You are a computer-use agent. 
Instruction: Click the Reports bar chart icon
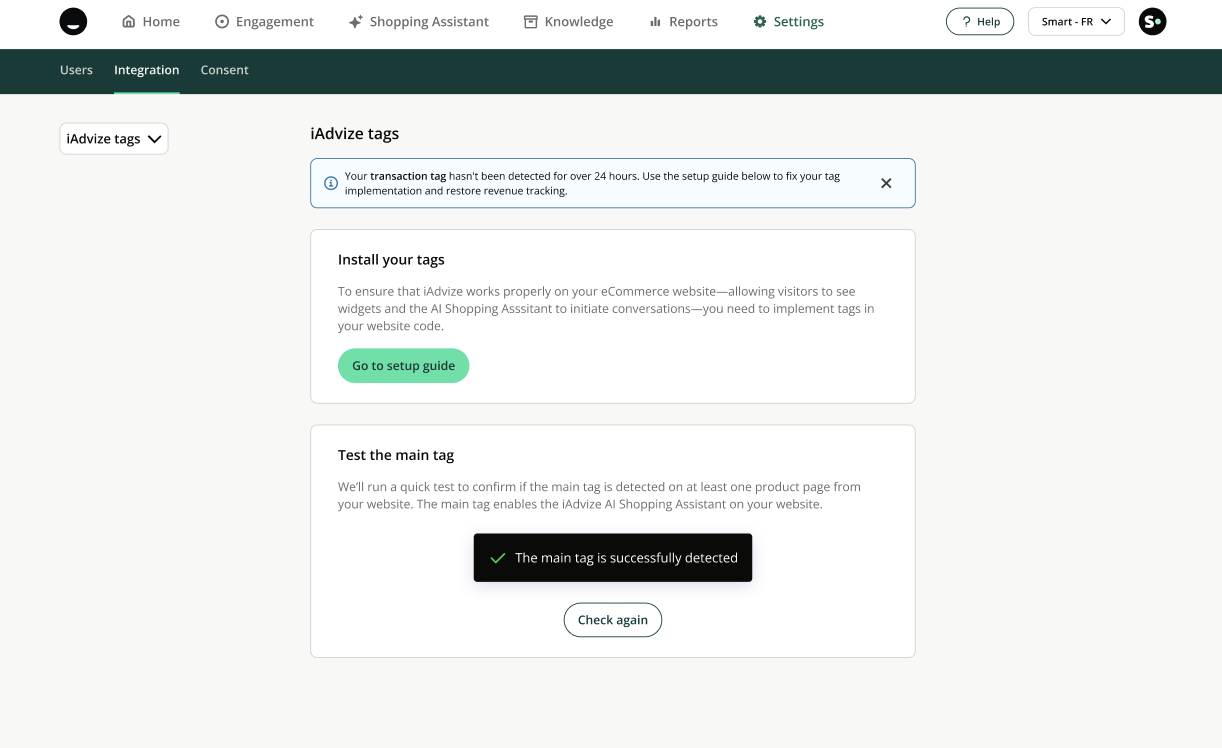(655, 22)
